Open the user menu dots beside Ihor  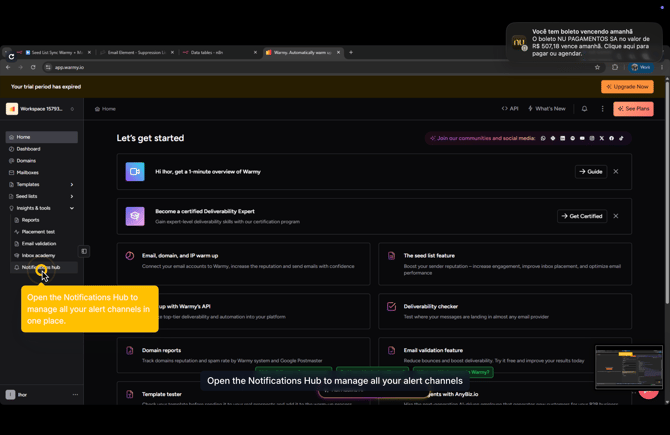coord(75,394)
